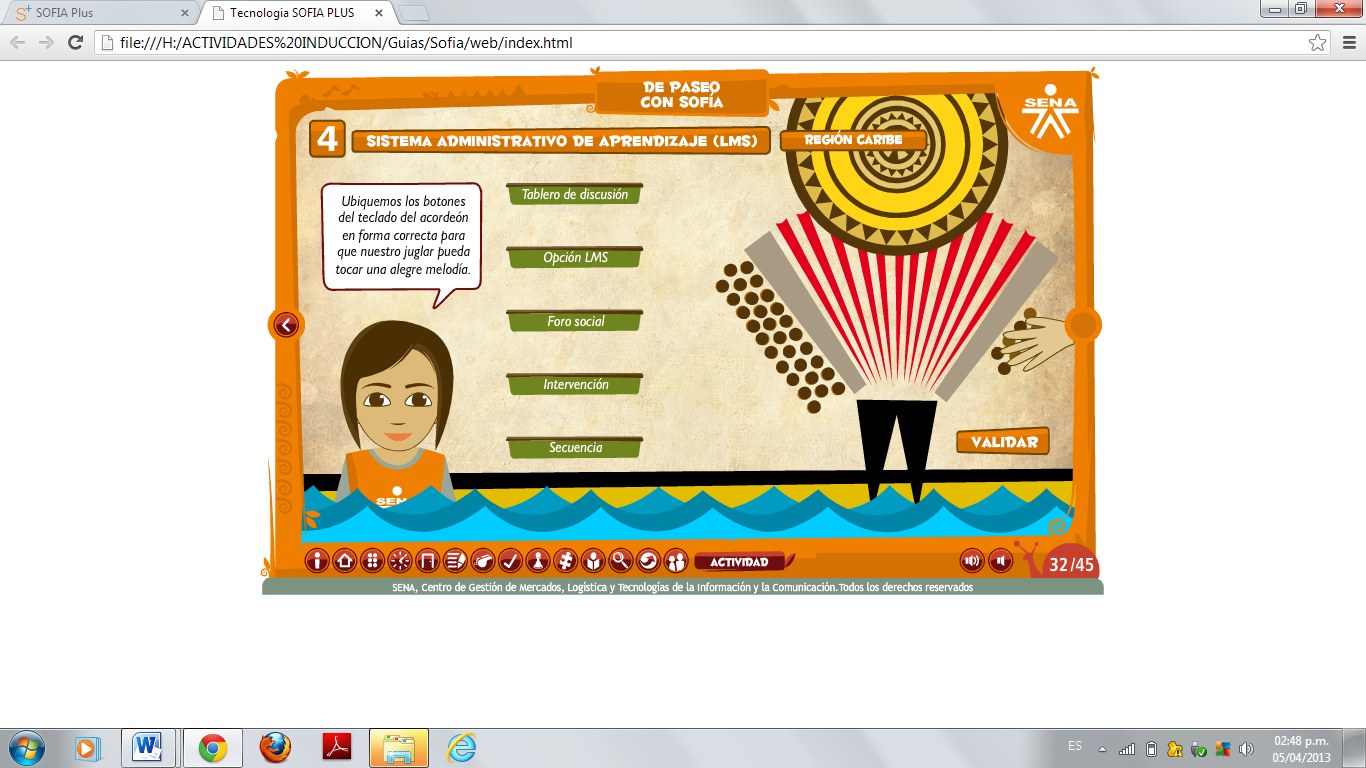This screenshot has height=768, width=1366.
Task: Click the SENA copyright footer text
Action: click(x=683, y=588)
